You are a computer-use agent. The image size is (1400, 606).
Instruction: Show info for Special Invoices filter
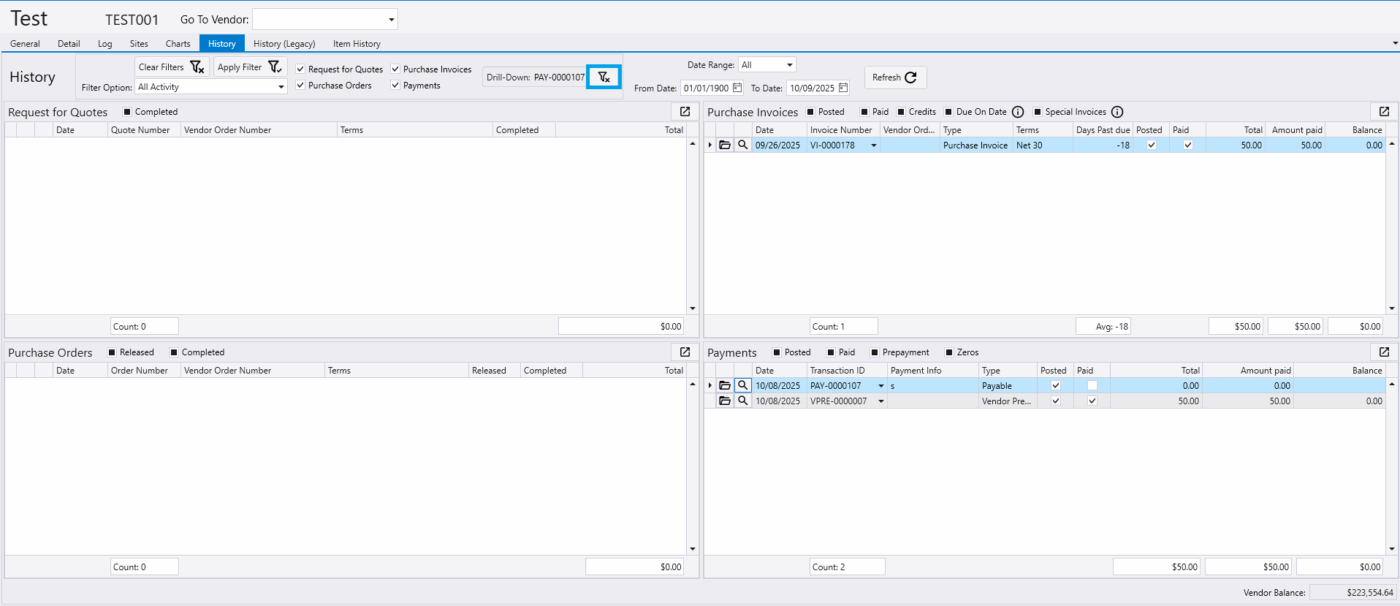(1117, 112)
